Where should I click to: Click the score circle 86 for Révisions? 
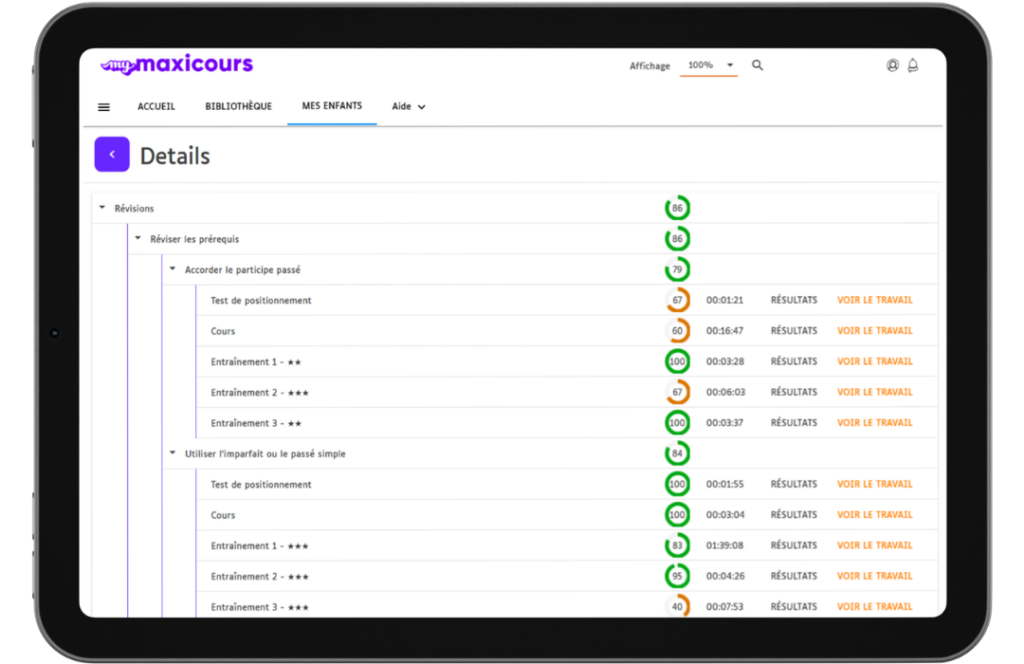click(x=677, y=209)
